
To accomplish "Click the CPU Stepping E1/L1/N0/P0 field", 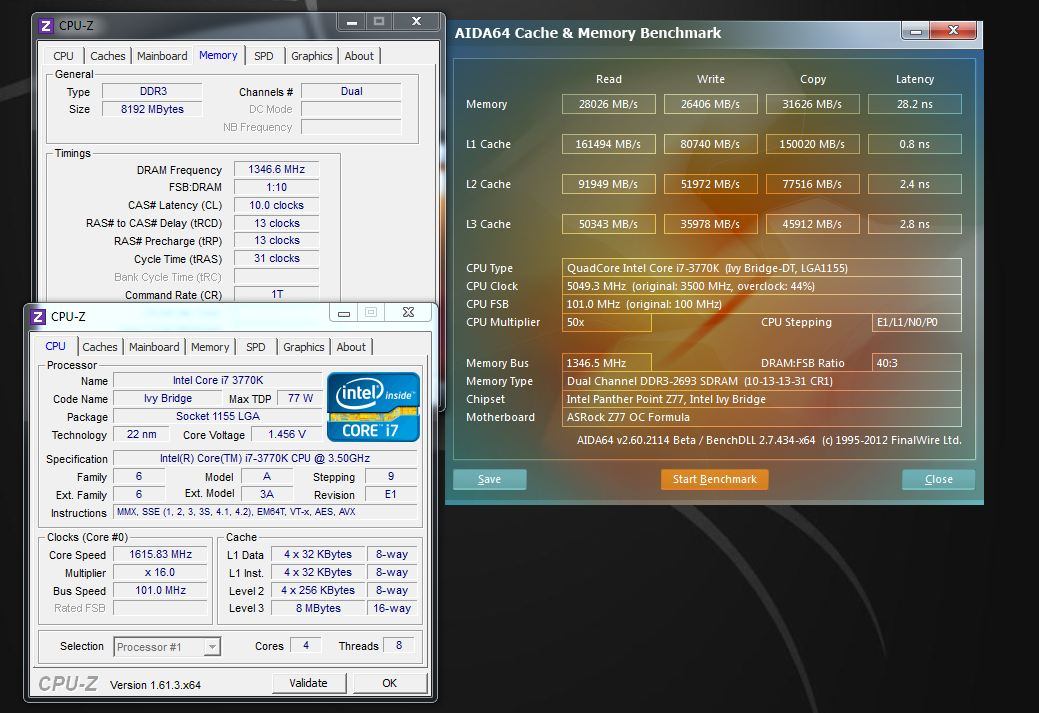I will tap(916, 322).
